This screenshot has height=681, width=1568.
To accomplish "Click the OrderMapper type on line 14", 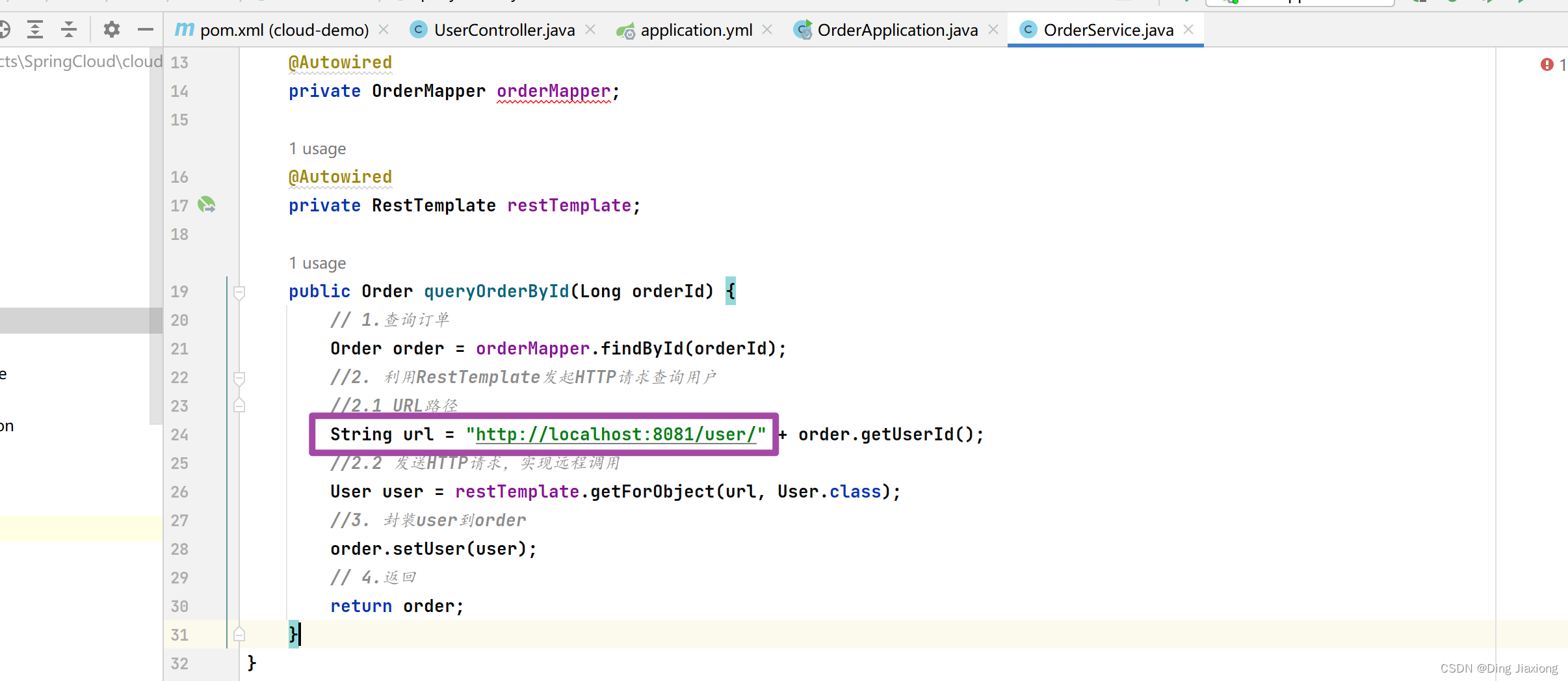I will [428, 91].
